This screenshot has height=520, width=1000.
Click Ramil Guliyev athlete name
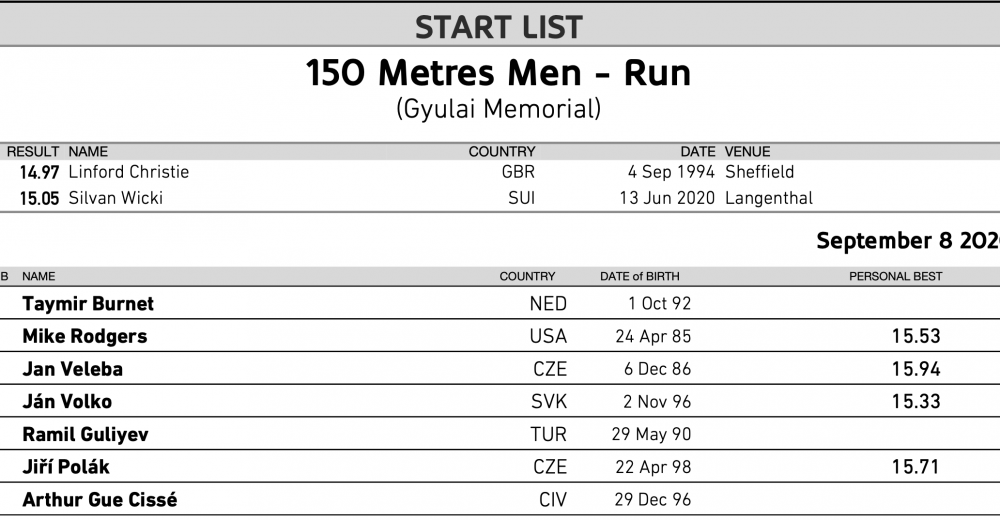[x=85, y=435]
